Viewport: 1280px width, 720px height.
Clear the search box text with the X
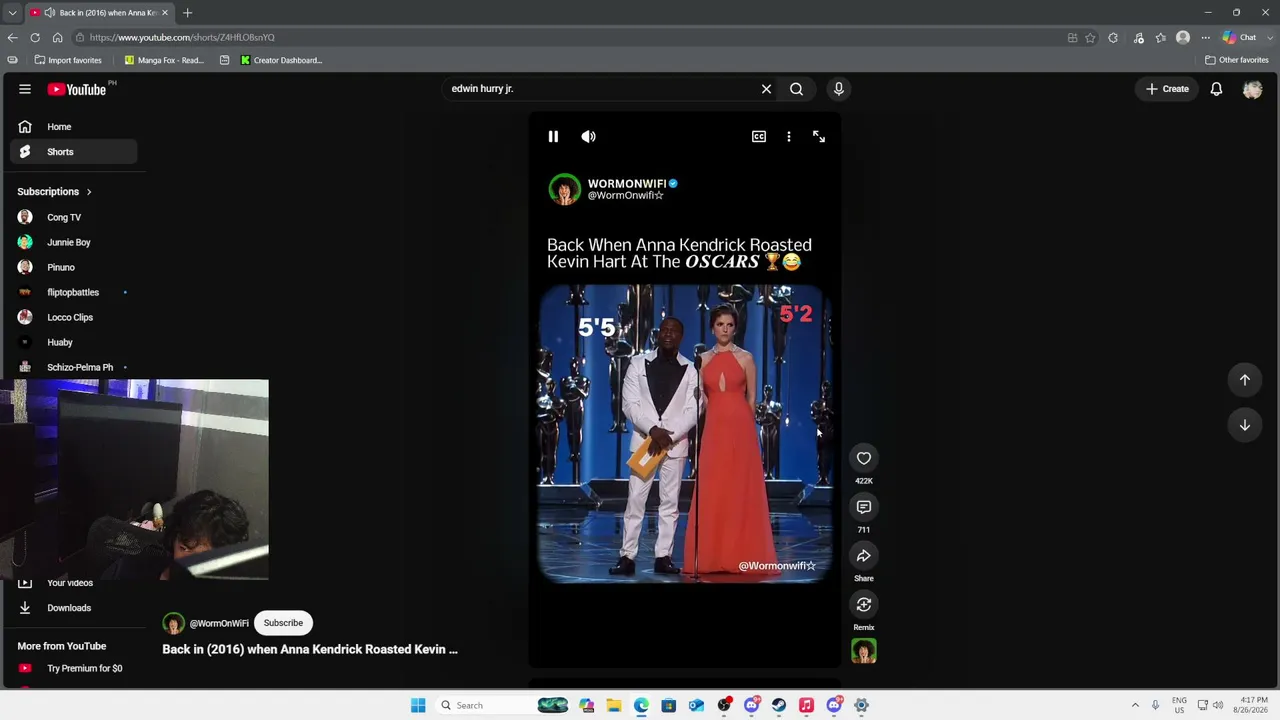(x=766, y=89)
